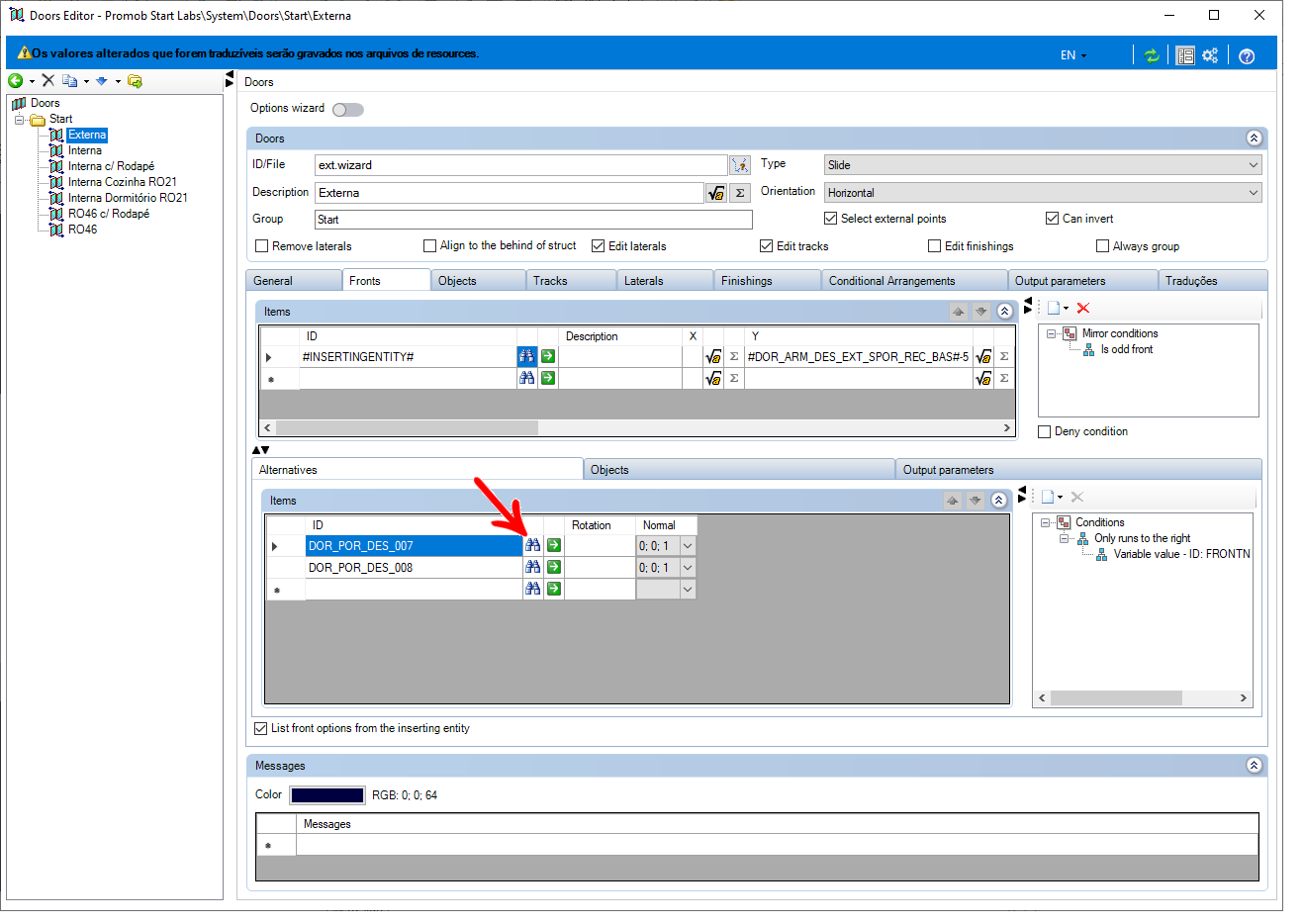This screenshot has height=924, width=1304.
Task: Select the Is odd front condition
Action: pyautogui.click(x=1127, y=349)
